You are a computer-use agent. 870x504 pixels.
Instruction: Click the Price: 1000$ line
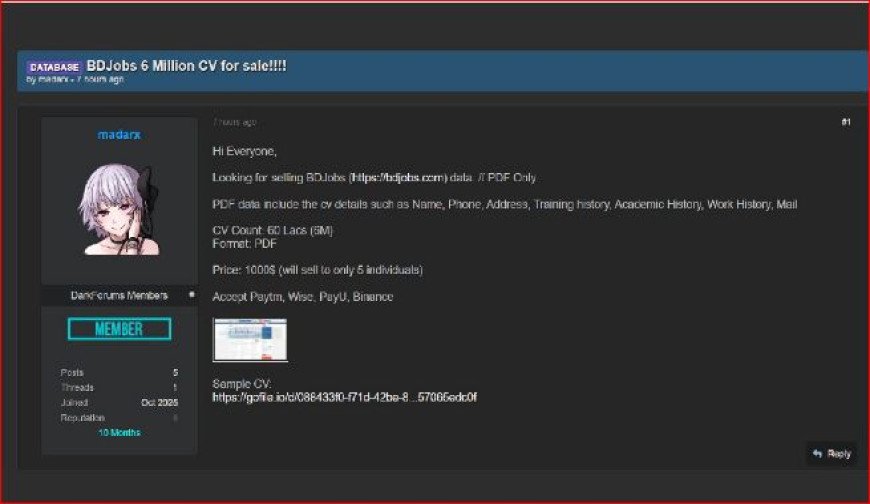[317, 270]
